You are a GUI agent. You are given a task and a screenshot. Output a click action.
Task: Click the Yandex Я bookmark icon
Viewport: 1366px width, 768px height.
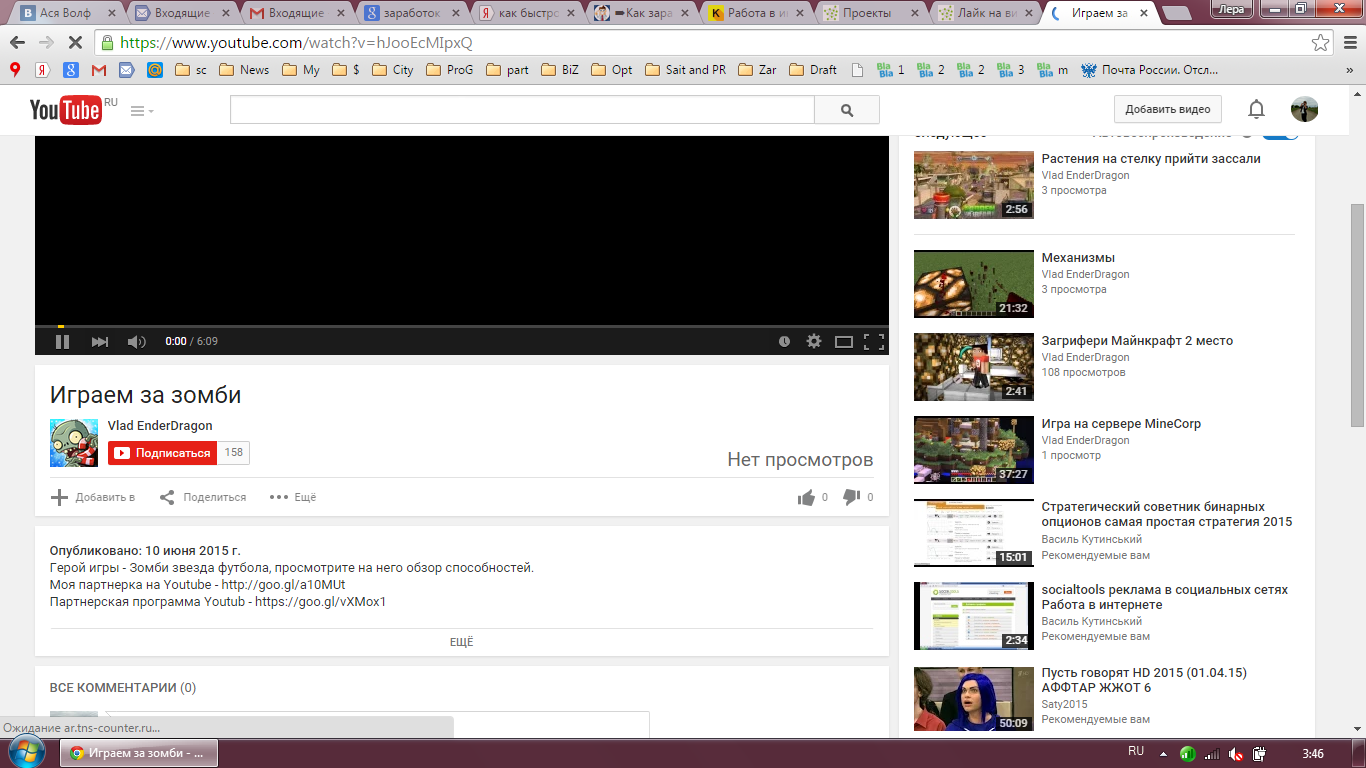point(43,70)
